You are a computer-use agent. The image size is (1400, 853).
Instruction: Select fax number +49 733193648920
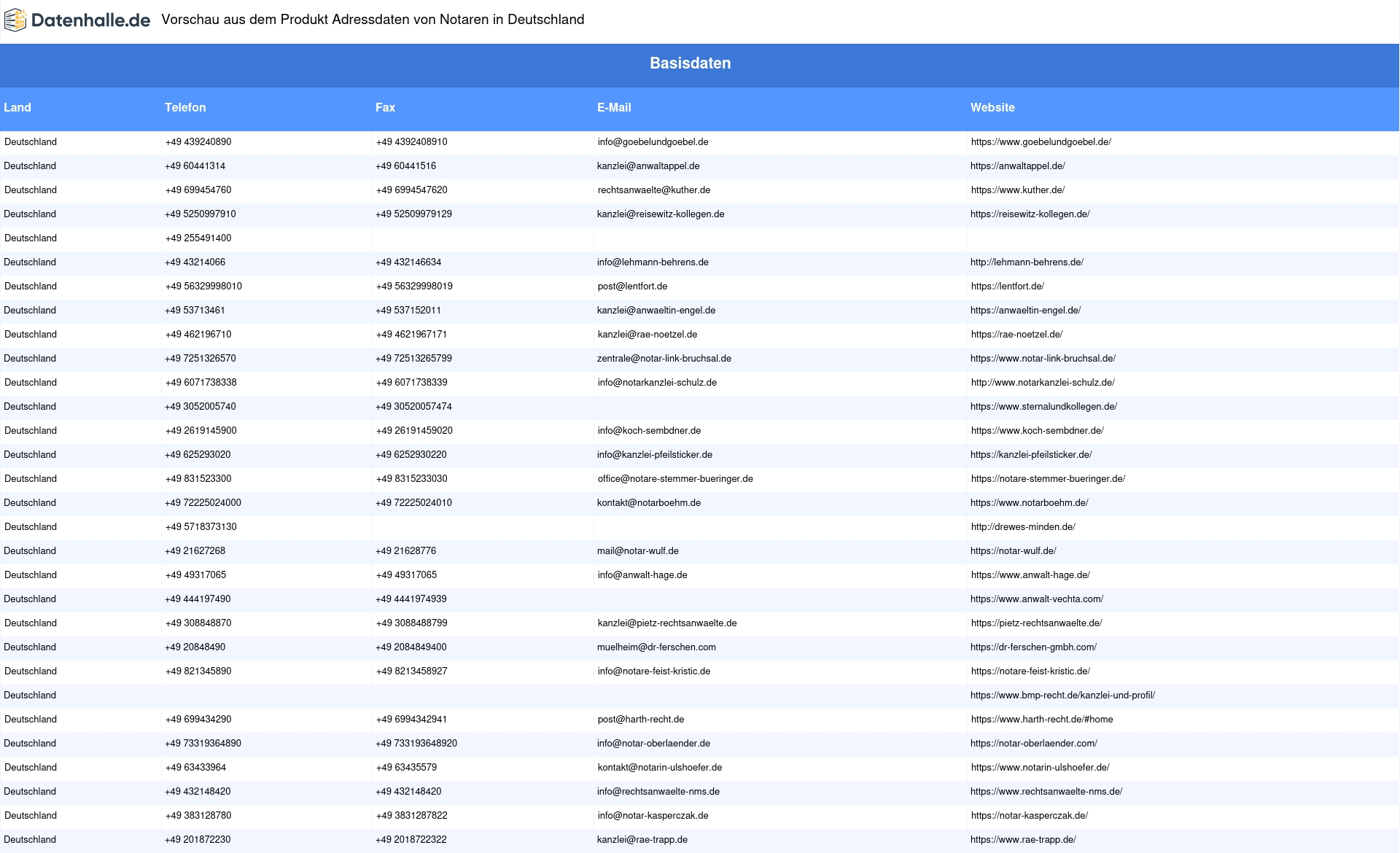coord(416,744)
